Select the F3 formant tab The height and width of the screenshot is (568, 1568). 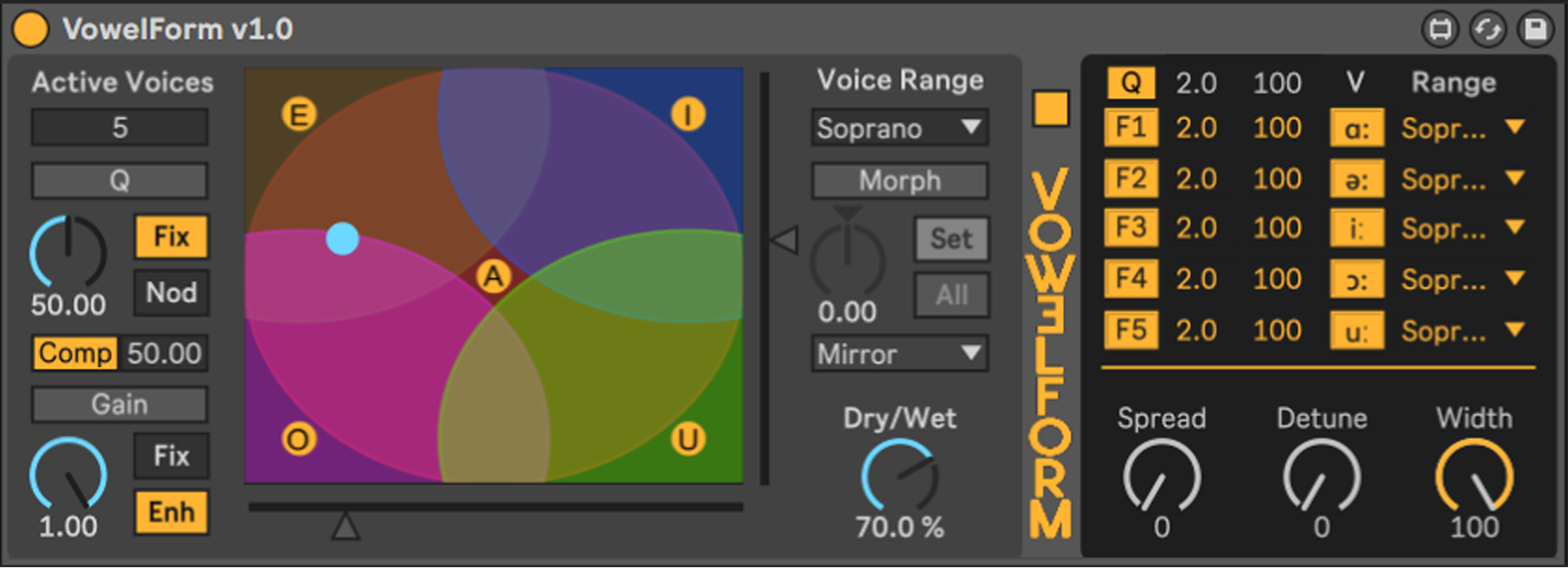pos(1130,228)
